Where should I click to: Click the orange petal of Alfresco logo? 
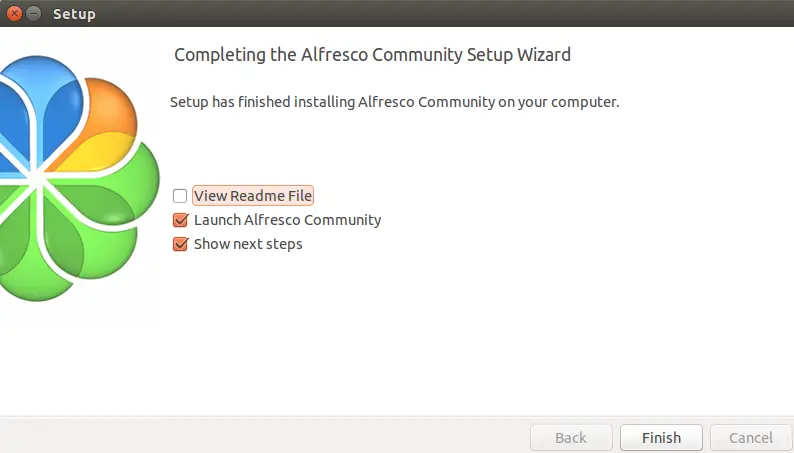click(x=112, y=106)
